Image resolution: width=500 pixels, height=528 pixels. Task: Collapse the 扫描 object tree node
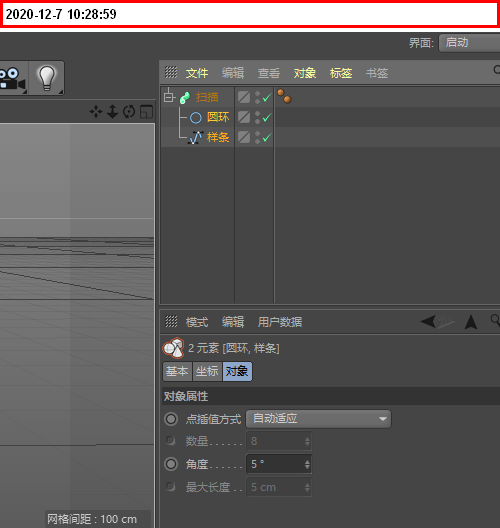(x=169, y=97)
